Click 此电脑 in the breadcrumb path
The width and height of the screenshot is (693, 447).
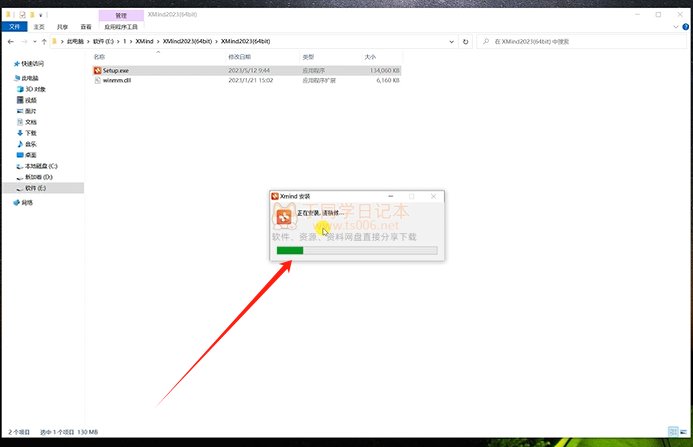tap(75, 42)
